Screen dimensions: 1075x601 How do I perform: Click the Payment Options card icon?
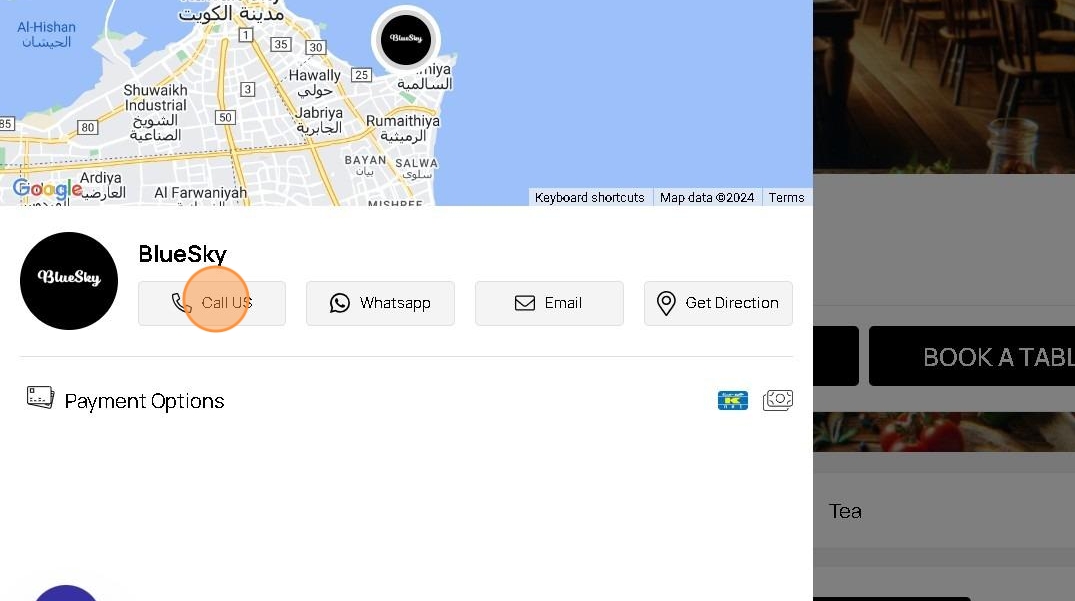click(40, 397)
